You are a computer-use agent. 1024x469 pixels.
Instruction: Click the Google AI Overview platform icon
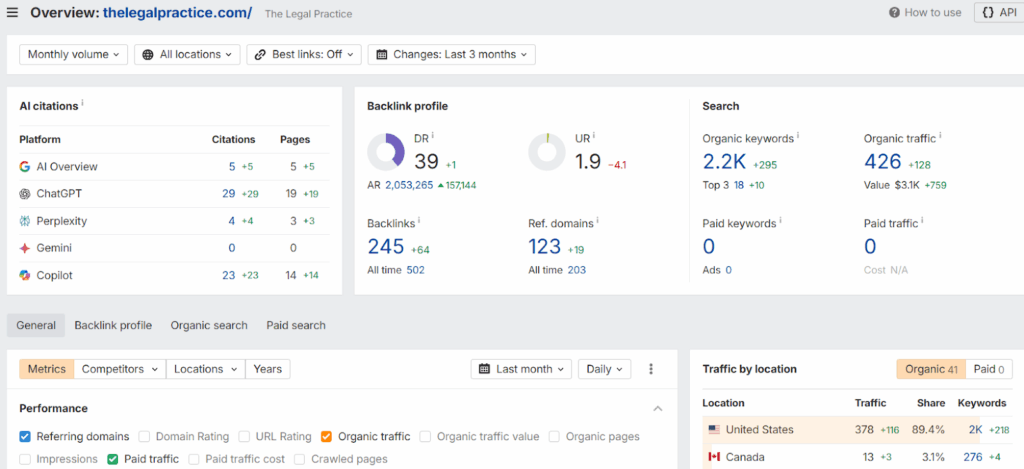[25, 167]
